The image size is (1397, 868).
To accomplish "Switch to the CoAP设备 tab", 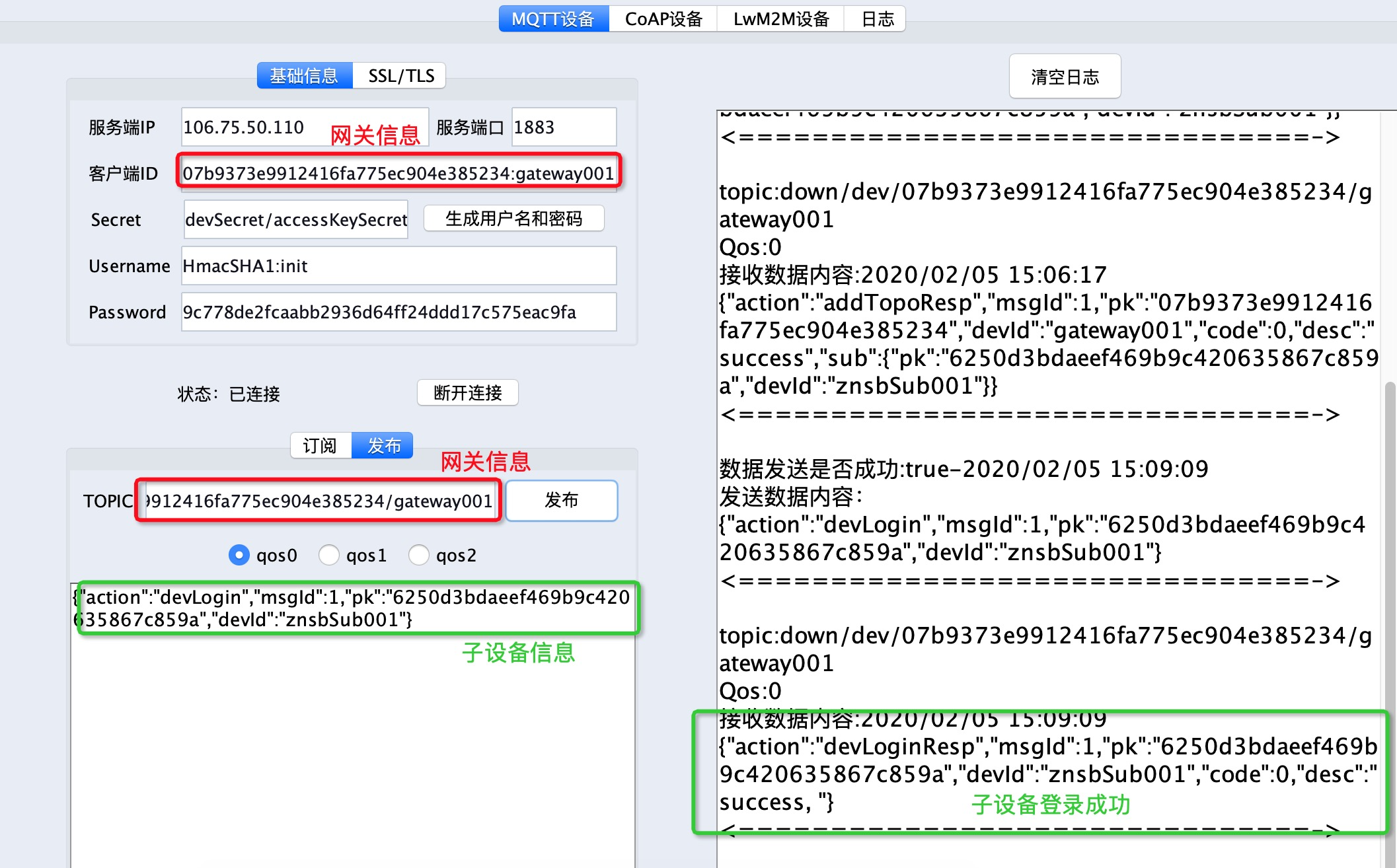I will coord(663,19).
